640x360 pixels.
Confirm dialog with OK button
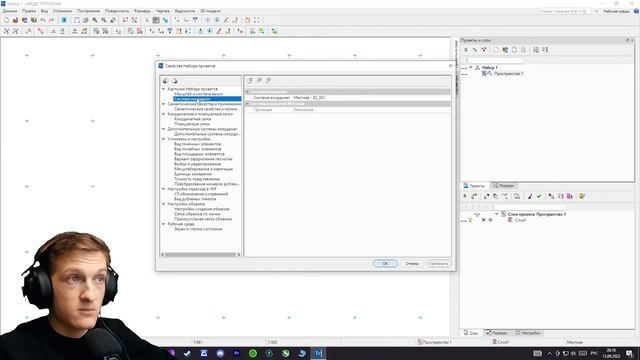tap(385, 264)
